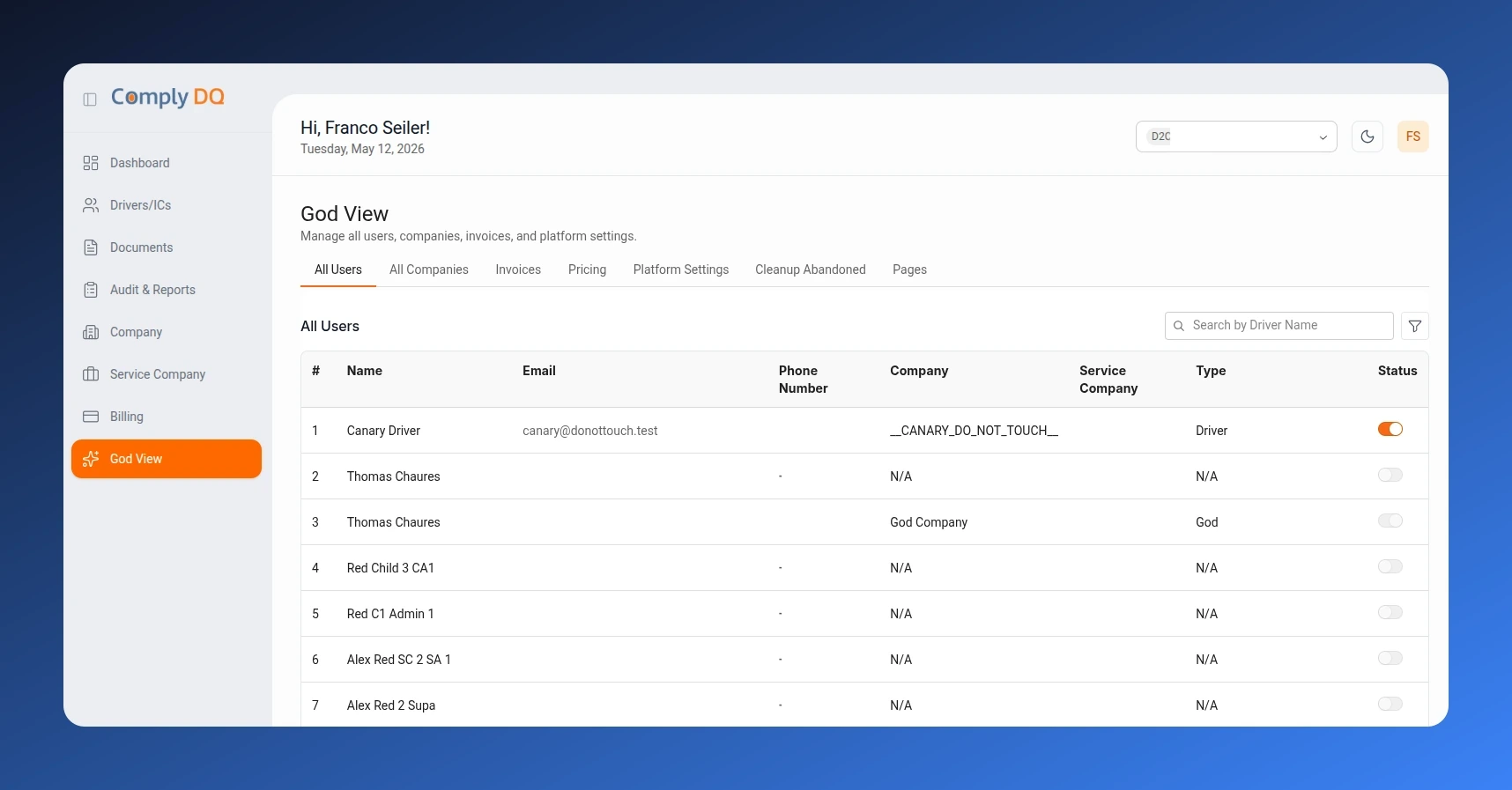Click the Name column header
The image size is (1512, 790).
point(365,371)
